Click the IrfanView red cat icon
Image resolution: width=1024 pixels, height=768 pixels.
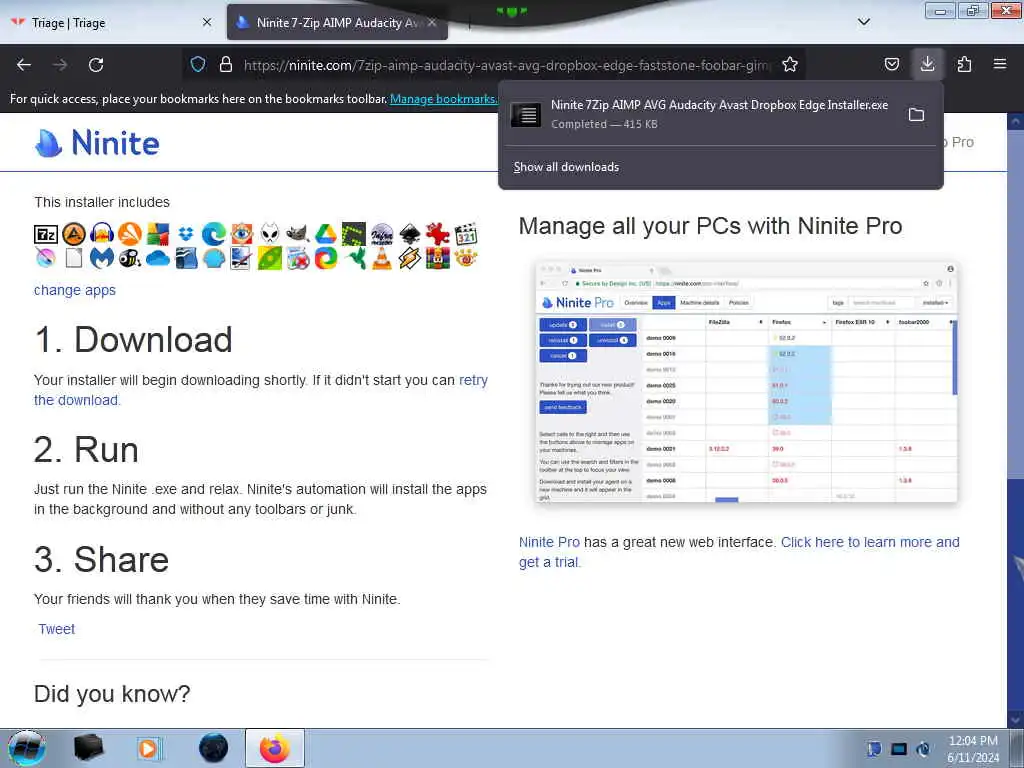pos(438,234)
